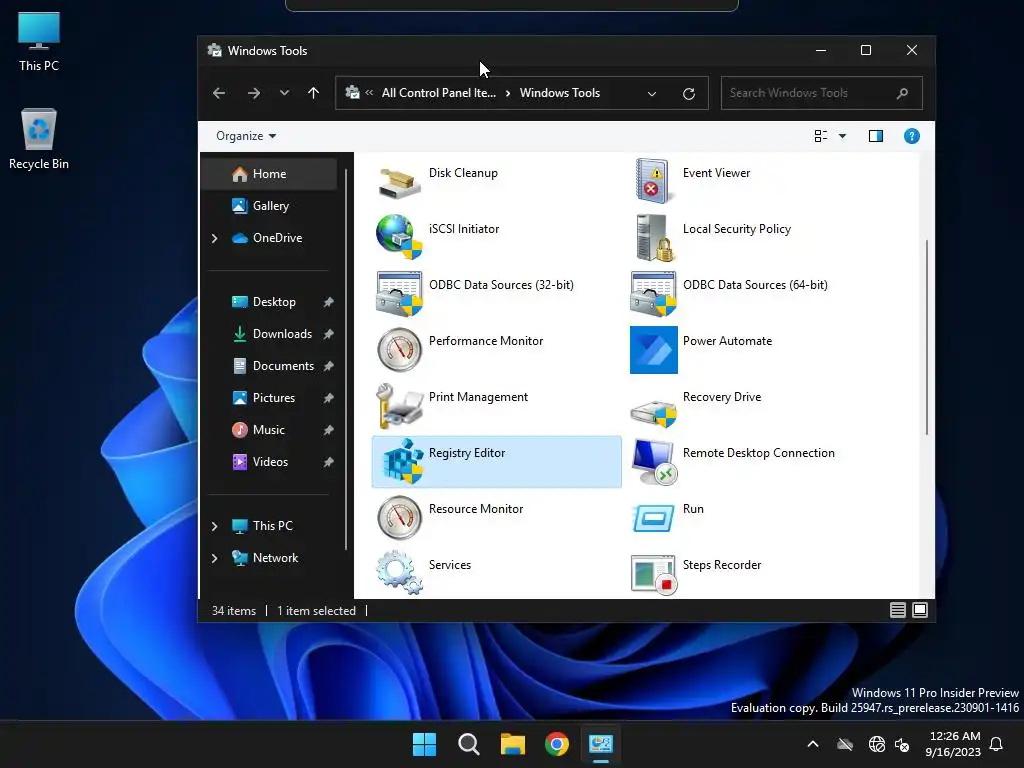1024x768 pixels.
Task: Open the clock and date panel
Action: [x=953, y=744]
